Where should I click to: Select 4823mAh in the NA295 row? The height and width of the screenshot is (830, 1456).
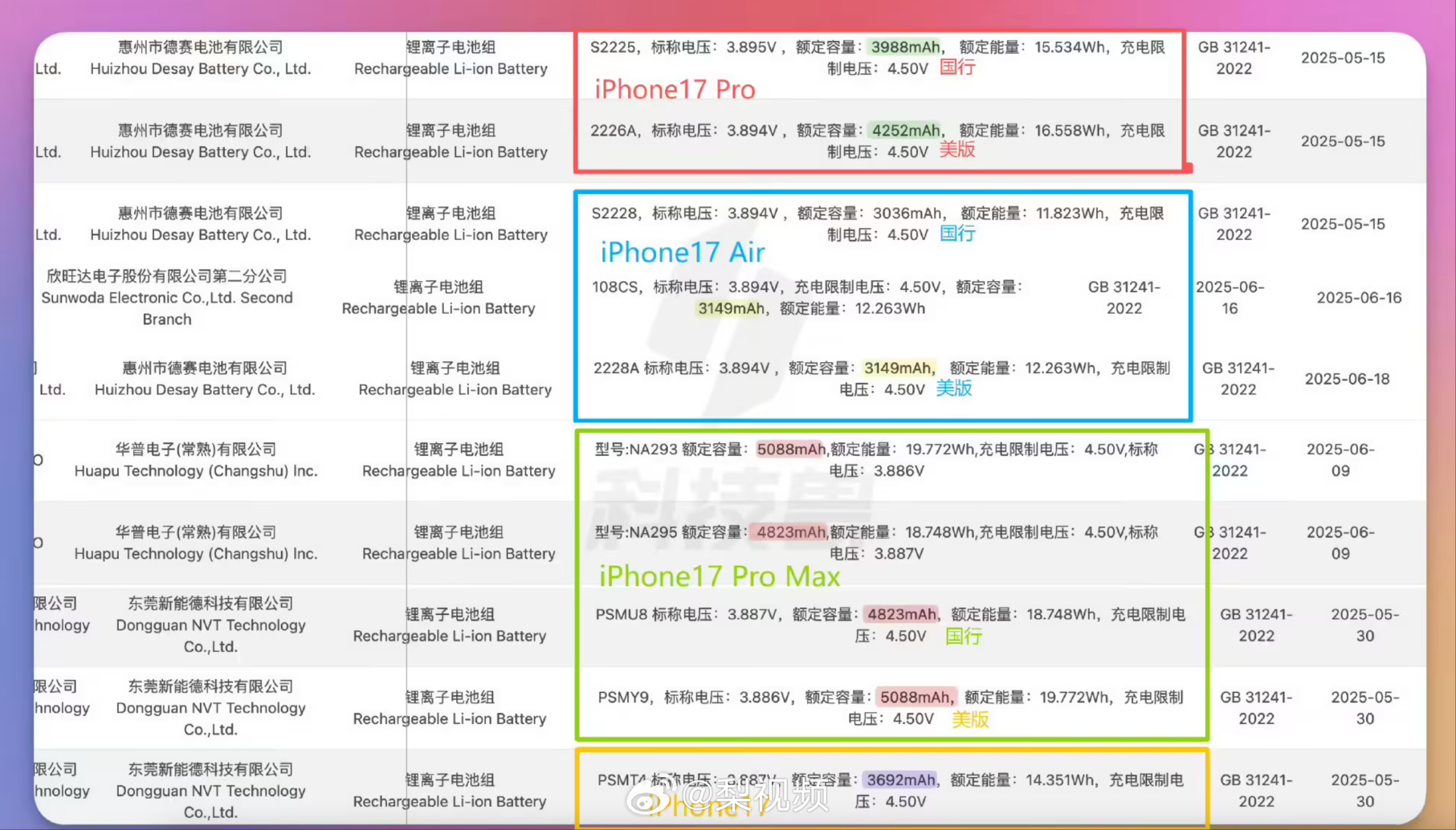(791, 533)
